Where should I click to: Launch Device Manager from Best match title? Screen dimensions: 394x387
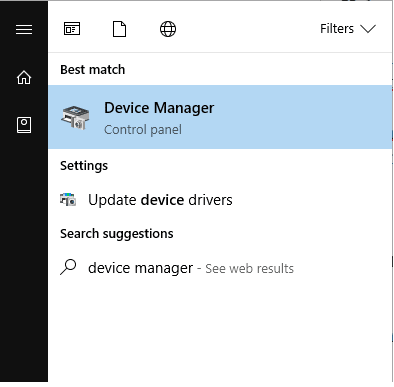click(159, 108)
